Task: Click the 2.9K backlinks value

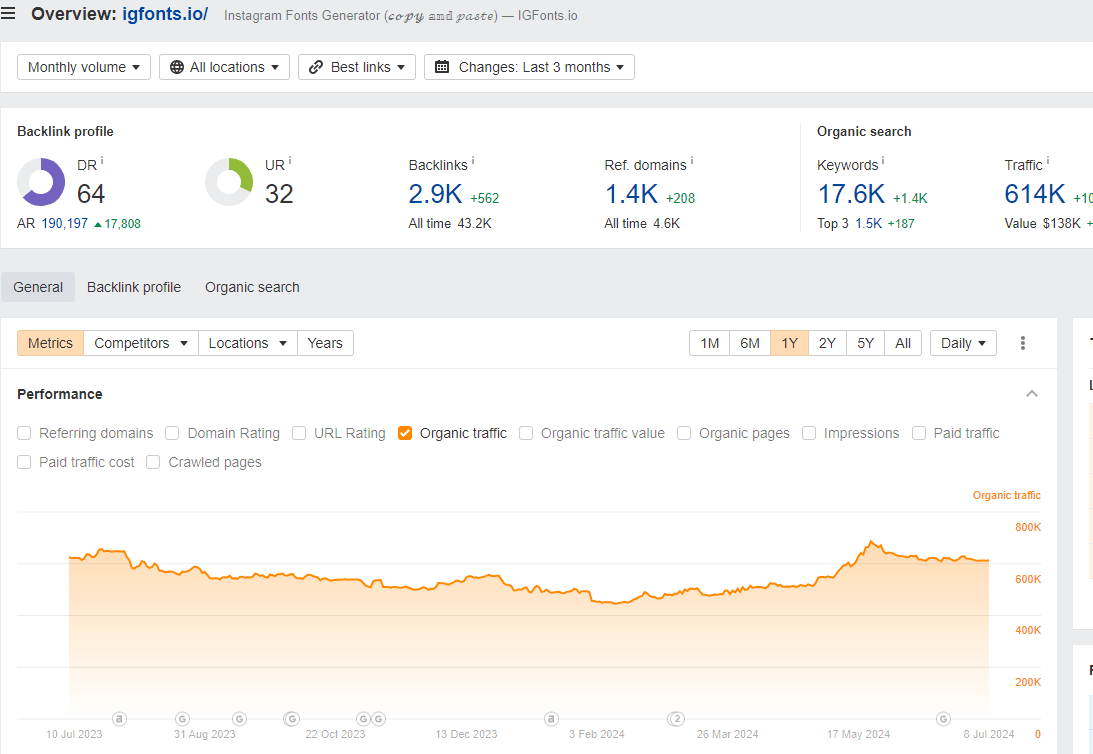Action: pos(435,194)
